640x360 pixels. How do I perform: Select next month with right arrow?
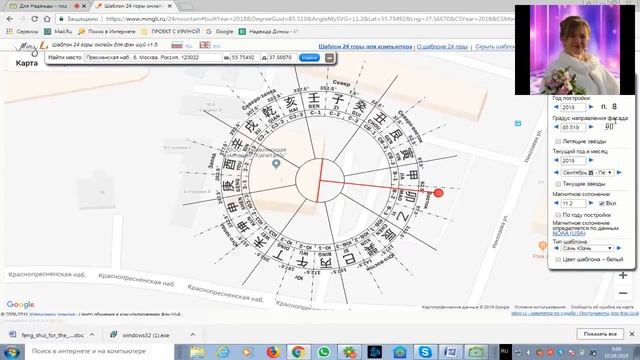click(x=619, y=173)
